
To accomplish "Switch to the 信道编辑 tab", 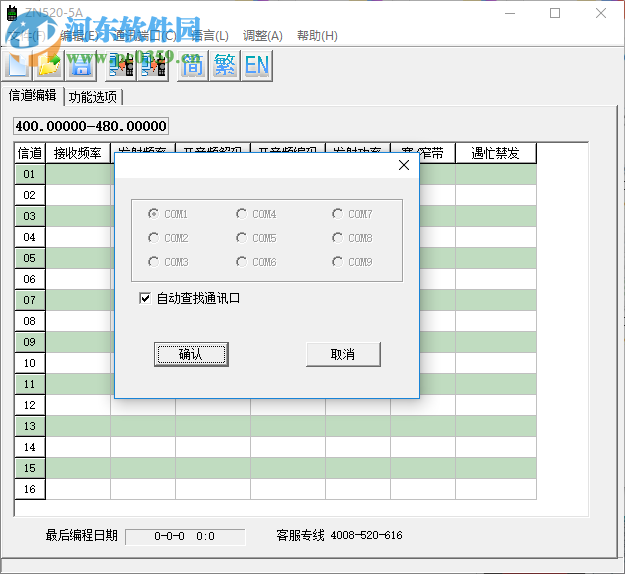I will [x=33, y=96].
